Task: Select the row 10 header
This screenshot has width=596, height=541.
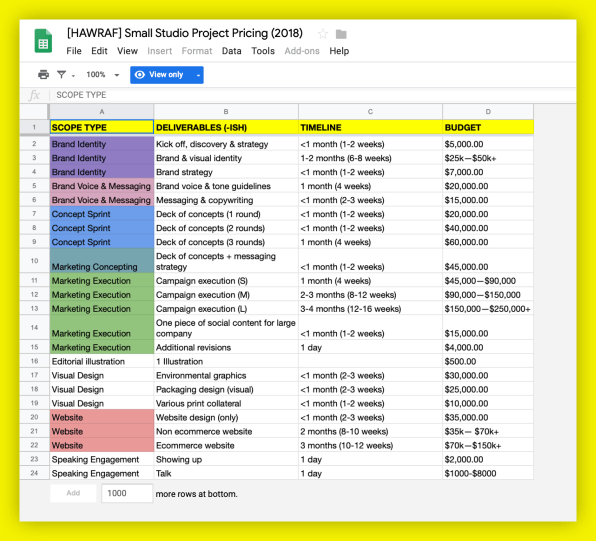Action: pyautogui.click(x=35, y=261)
